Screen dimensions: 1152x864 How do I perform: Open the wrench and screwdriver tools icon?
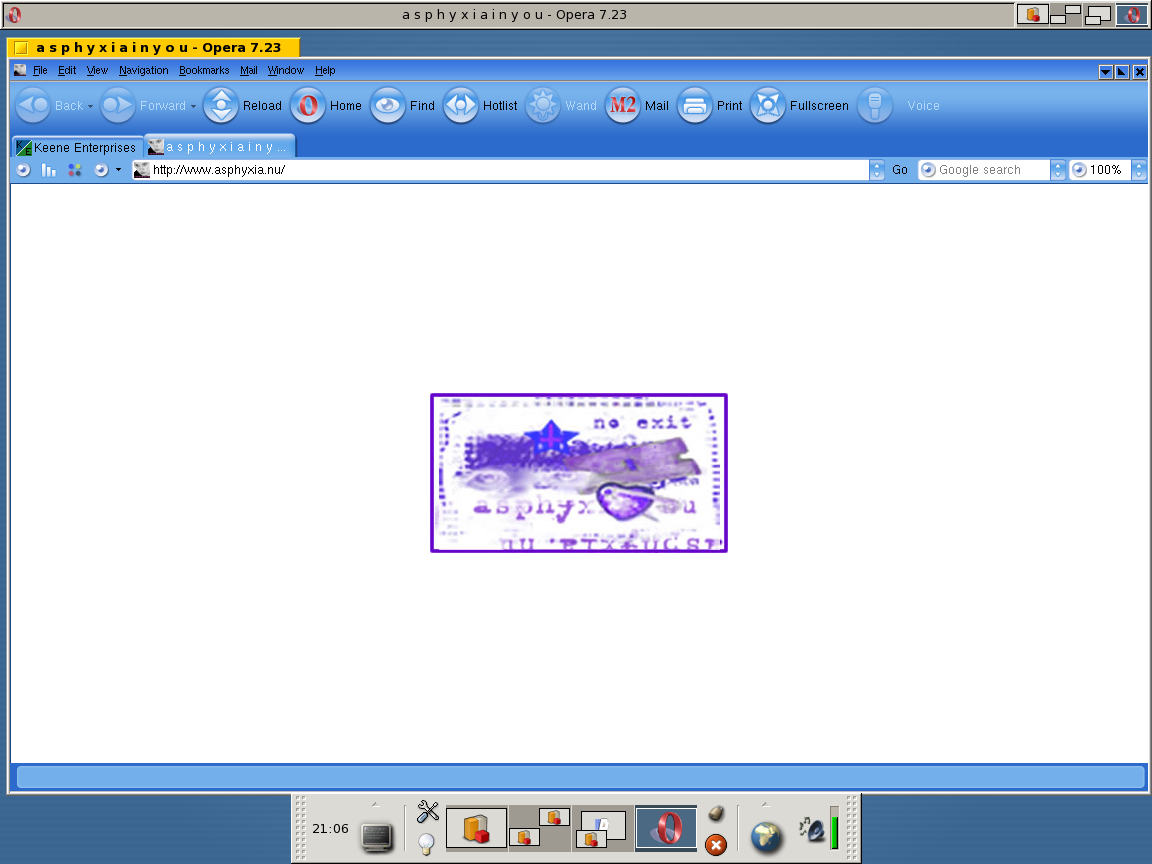click(428, 812)
